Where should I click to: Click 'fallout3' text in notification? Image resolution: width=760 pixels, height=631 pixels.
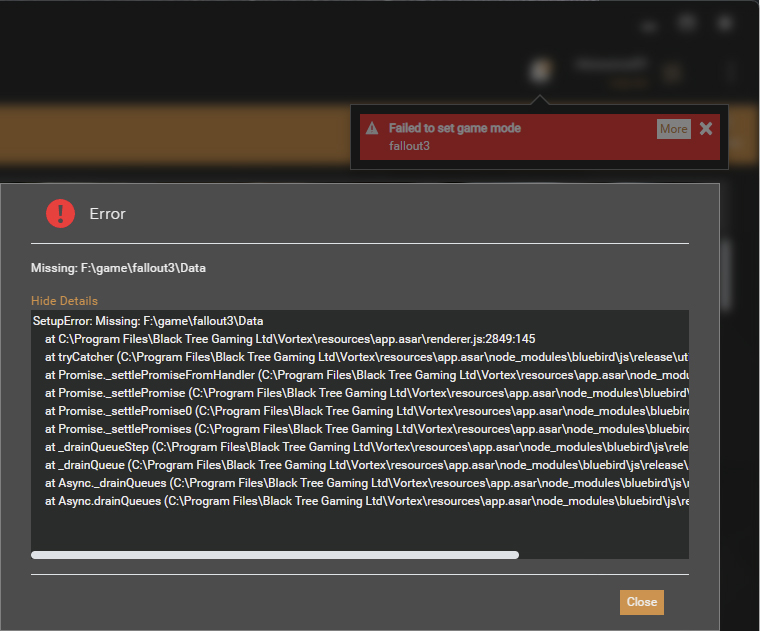pos(409,146)
